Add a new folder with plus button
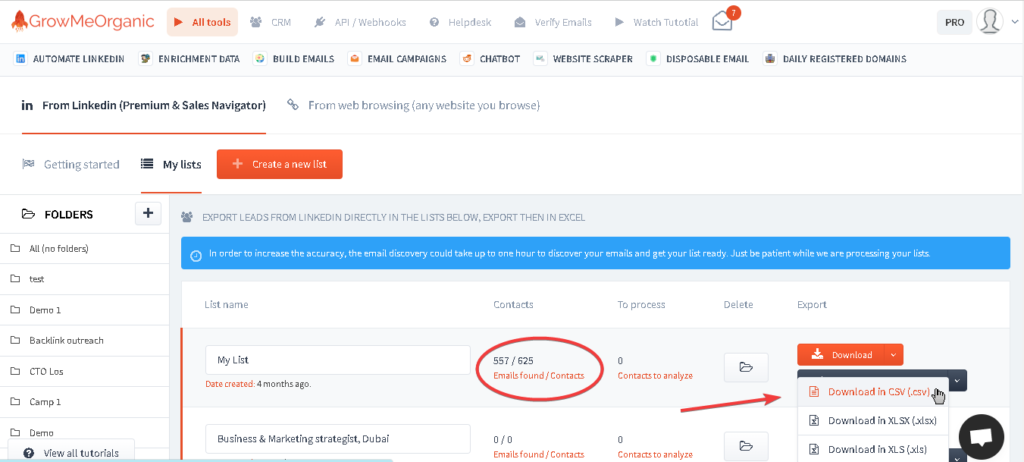The height and width of the screenshot is (462, 1024). pyautogui.click(x=148, y=213)
